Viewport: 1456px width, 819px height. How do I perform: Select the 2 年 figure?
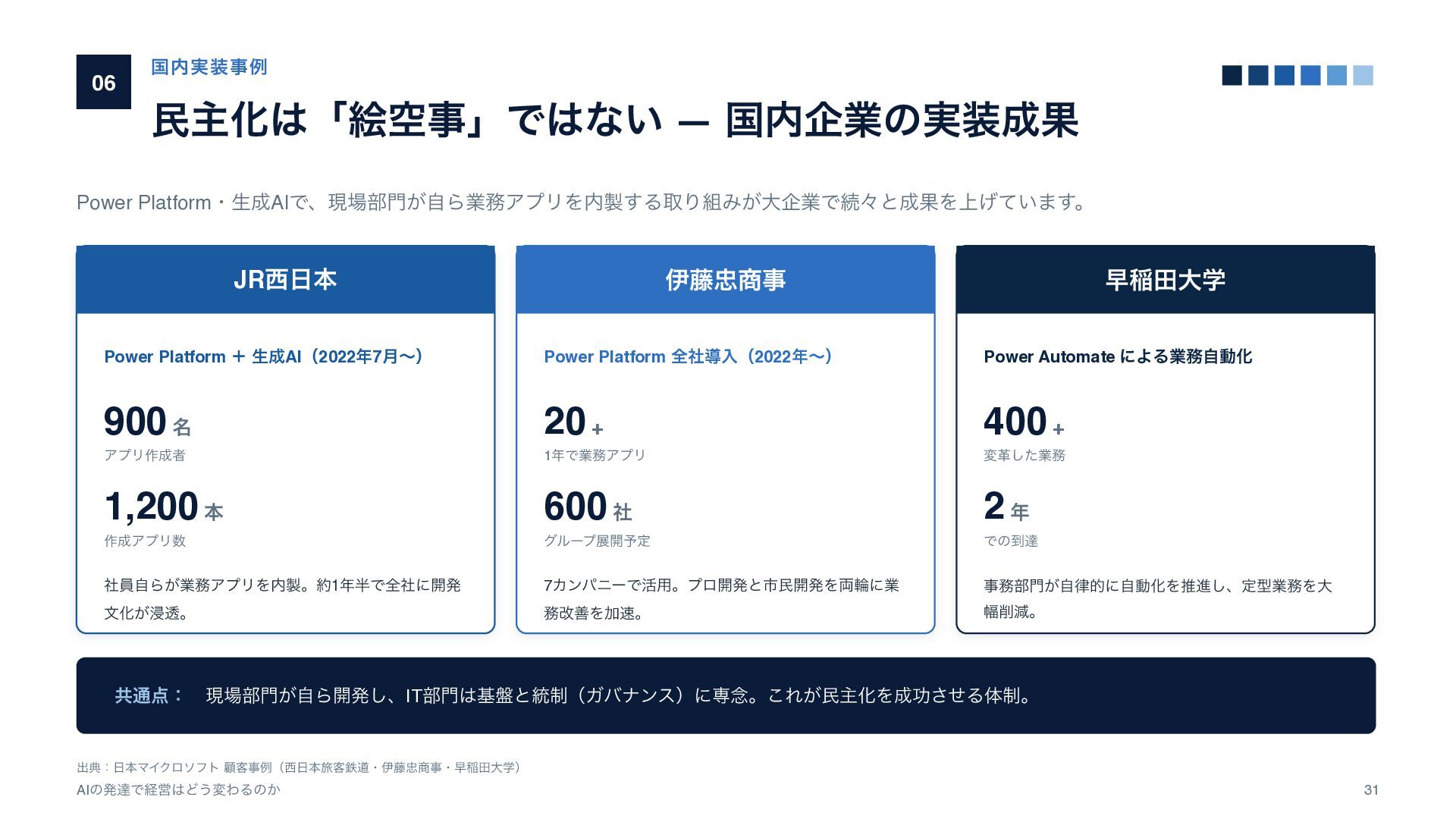point(1006,507)
